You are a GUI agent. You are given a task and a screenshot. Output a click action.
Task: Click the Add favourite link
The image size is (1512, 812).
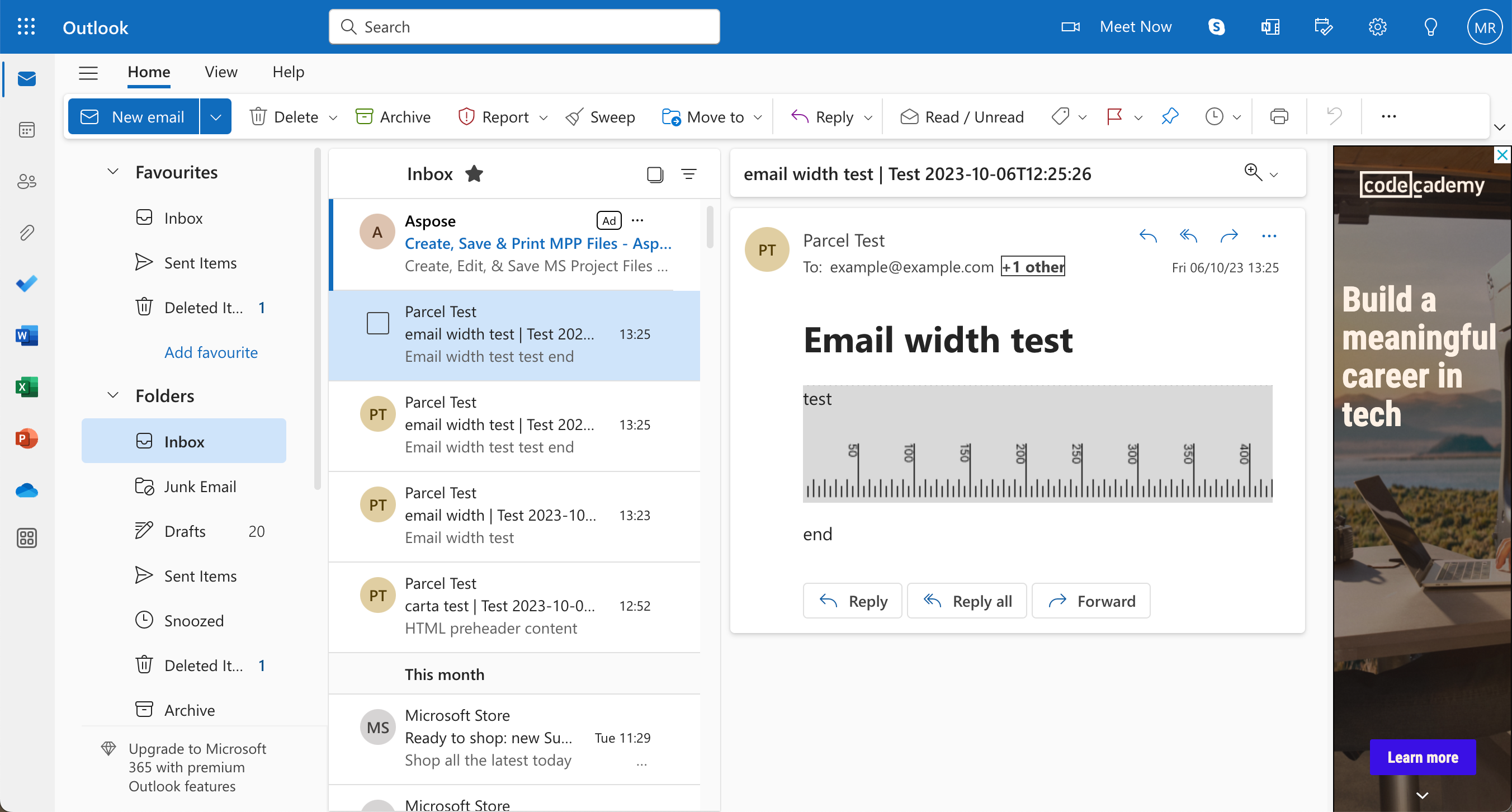point(211,352)
